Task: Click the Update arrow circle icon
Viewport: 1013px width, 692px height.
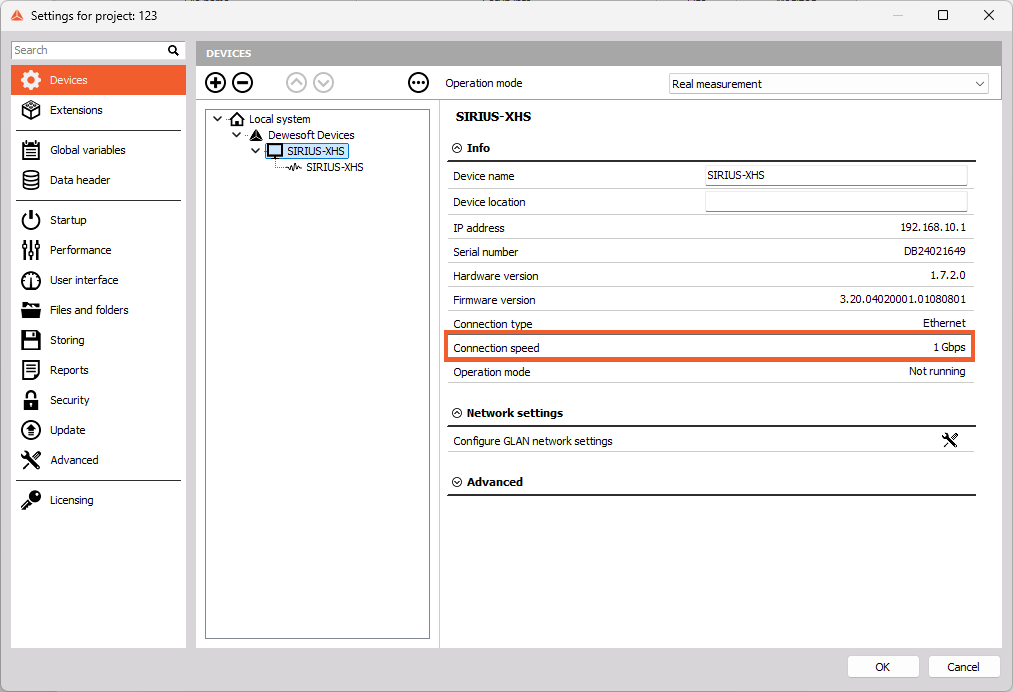Action: pyautogui.click(x=30, y=430)
